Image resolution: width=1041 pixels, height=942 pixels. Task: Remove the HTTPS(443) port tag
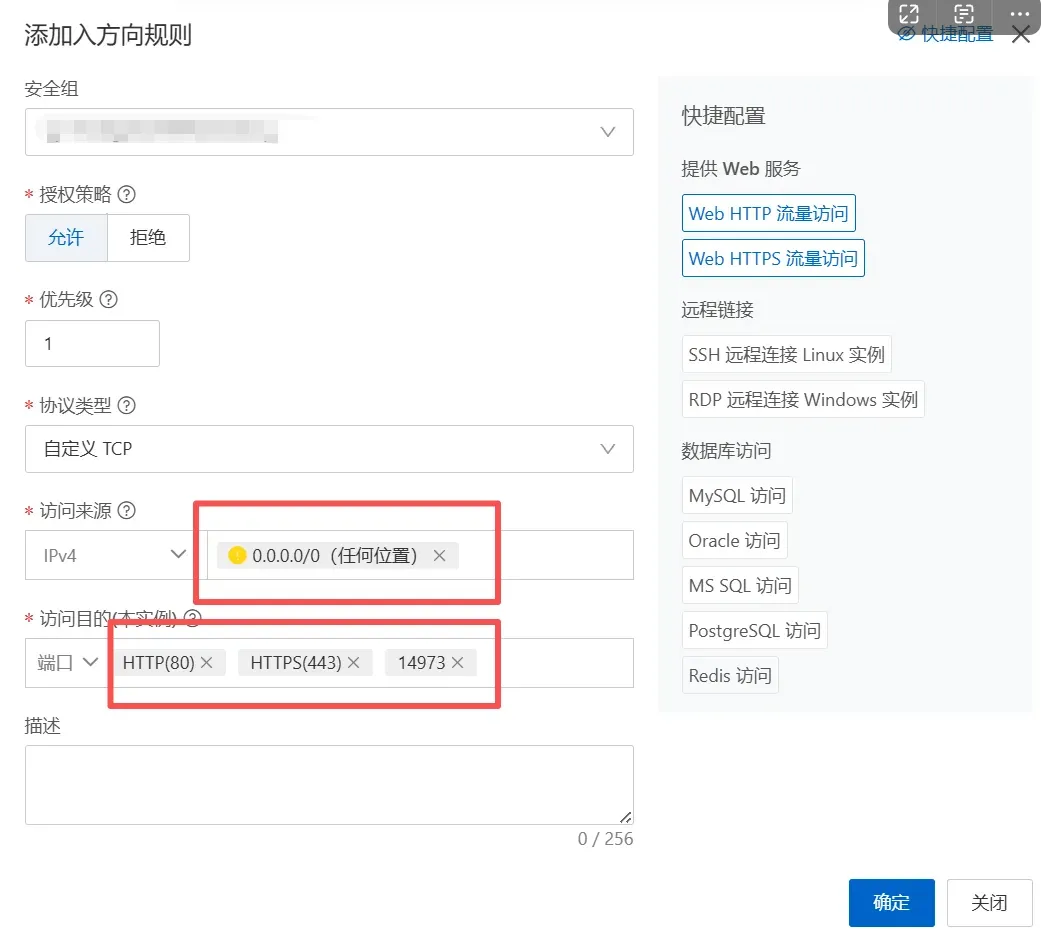(x=353, y=663)
